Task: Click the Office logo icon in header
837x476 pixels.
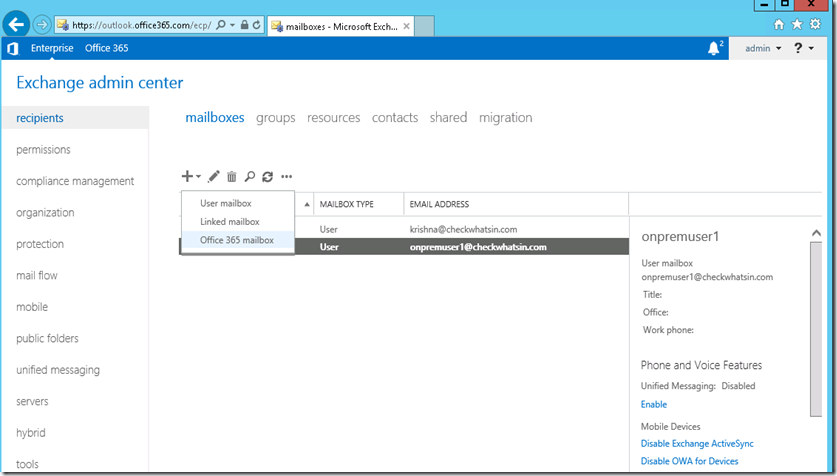Action: click(13, 49)
